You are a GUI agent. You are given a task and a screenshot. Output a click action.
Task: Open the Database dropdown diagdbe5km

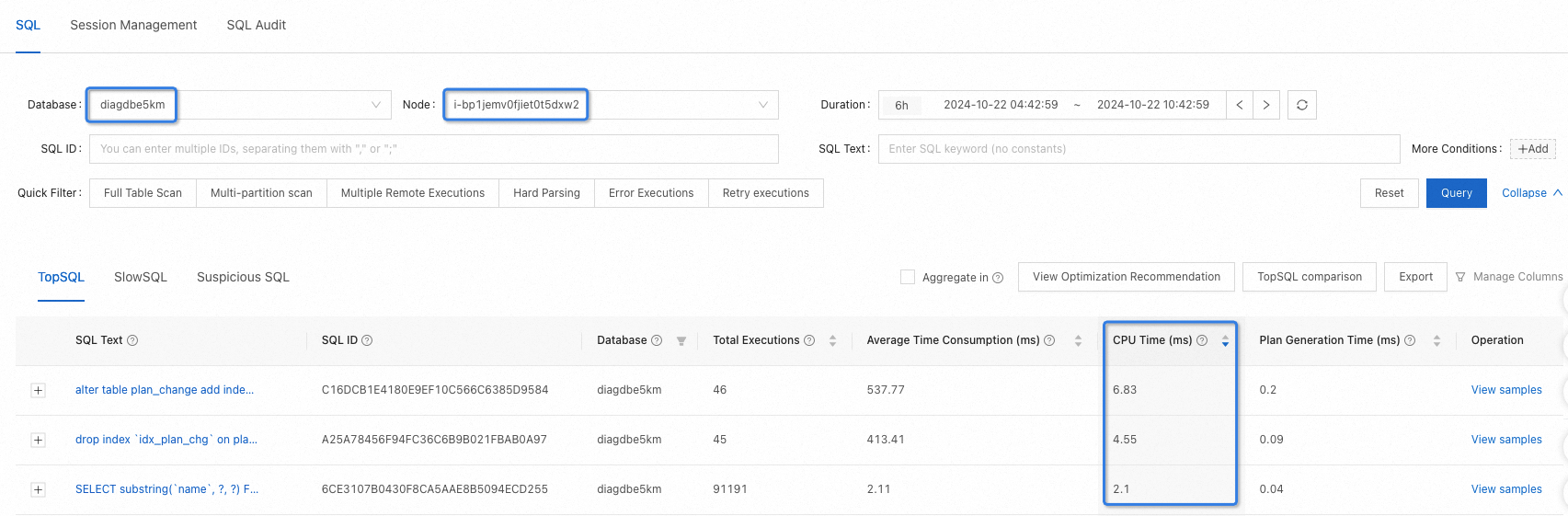239,105
